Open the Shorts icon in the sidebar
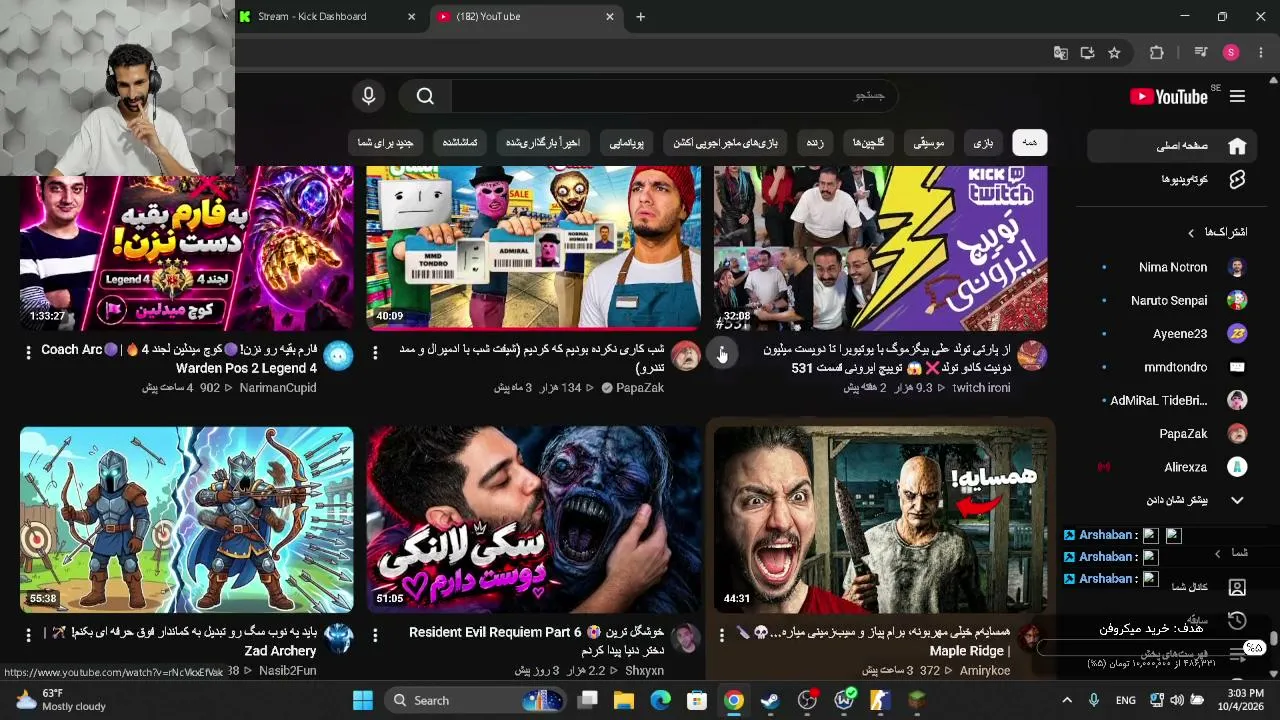This screenshot has width=1280, height=720. (1237, 179)
